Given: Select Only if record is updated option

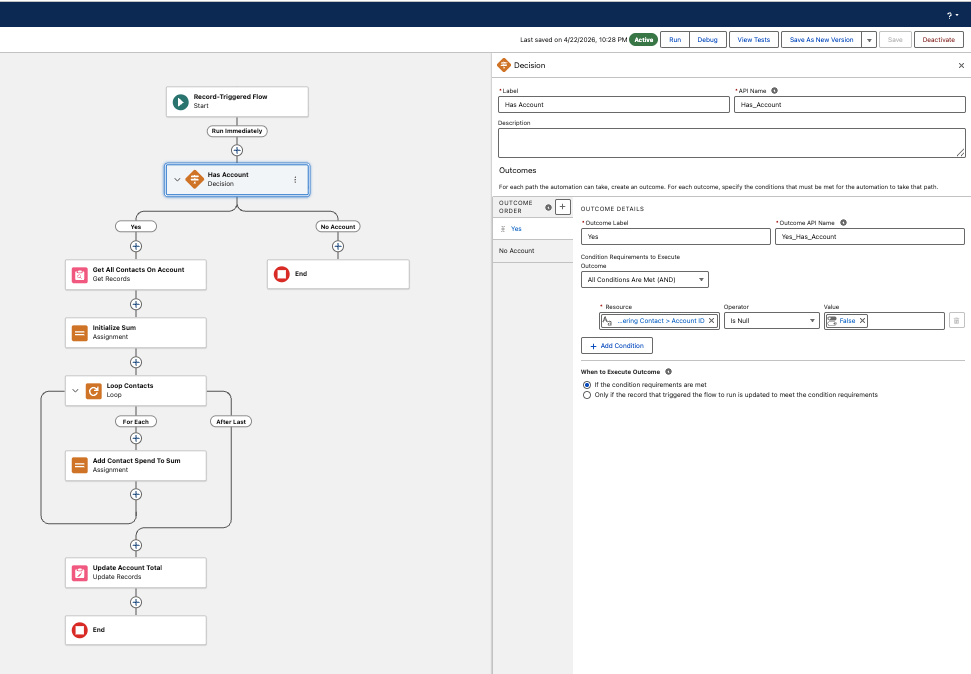Looking at the screenshot, I should pos(587,395).
